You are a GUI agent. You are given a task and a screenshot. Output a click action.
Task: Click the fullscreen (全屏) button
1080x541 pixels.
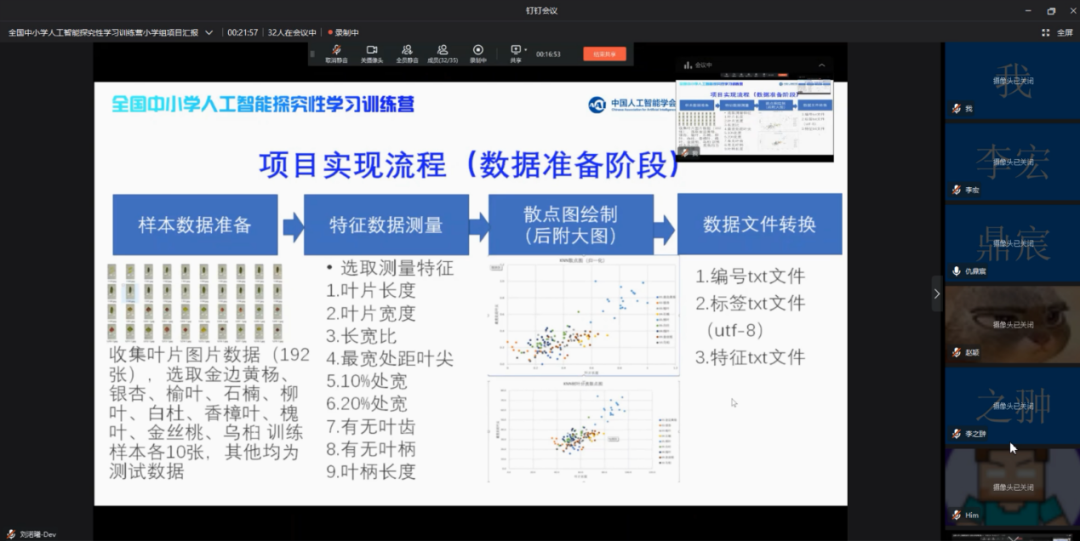(1059, 32)
